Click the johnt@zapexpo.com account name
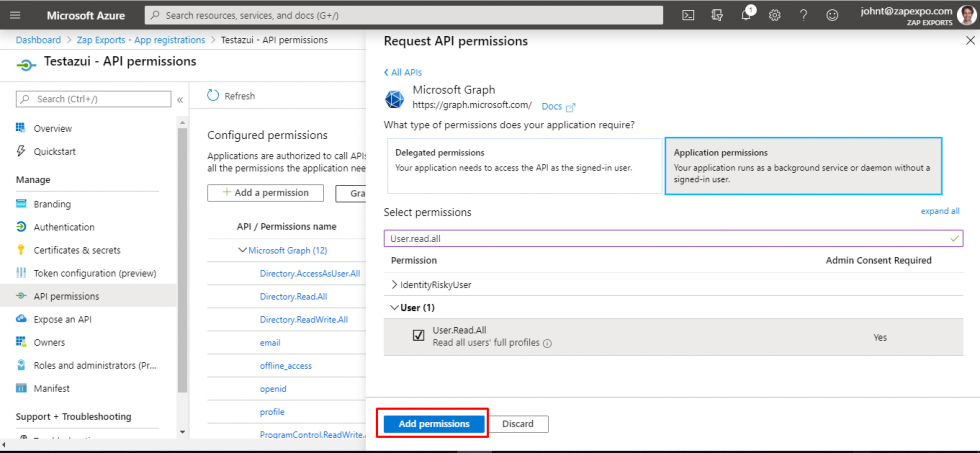This screenshot has width=980, height=453. [x=906, y=11]
